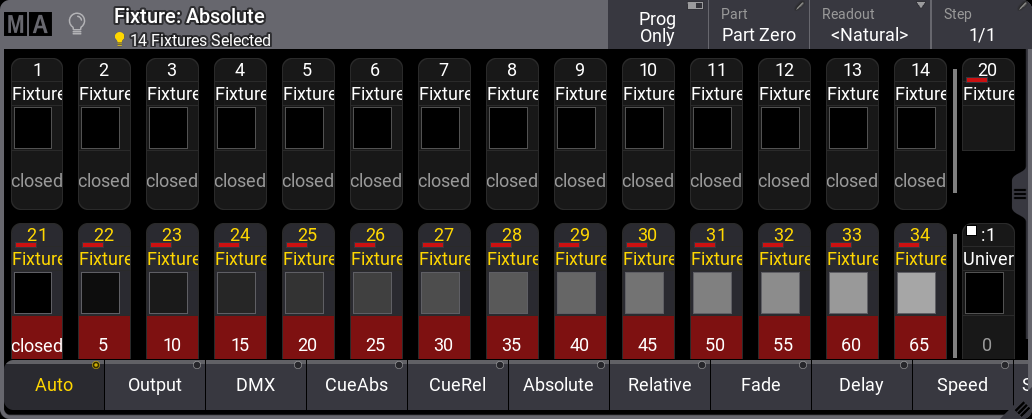Image resolution: width=1032 pixels, height=419 pixels.
Task: Switch to Output layer
Action: 155,385
